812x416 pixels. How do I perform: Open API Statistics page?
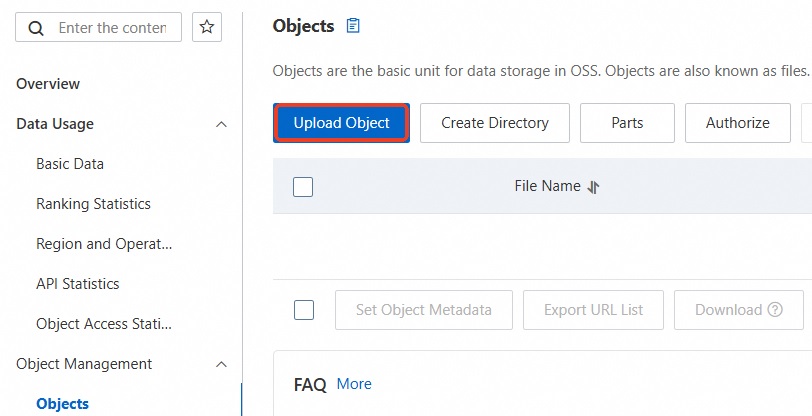click(77, 284)
